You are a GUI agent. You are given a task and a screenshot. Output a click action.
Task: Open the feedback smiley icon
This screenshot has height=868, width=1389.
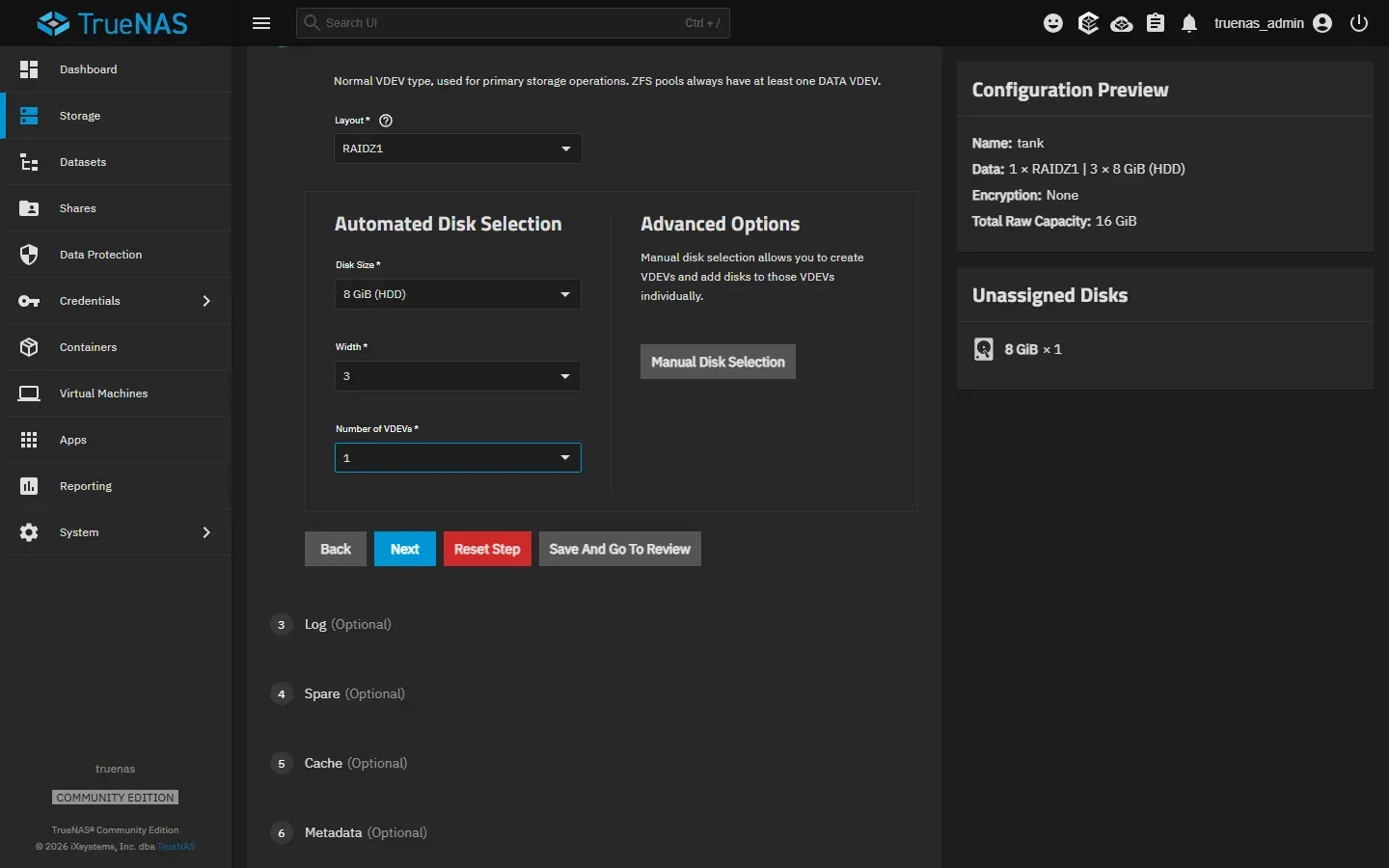click(1053, 23)
